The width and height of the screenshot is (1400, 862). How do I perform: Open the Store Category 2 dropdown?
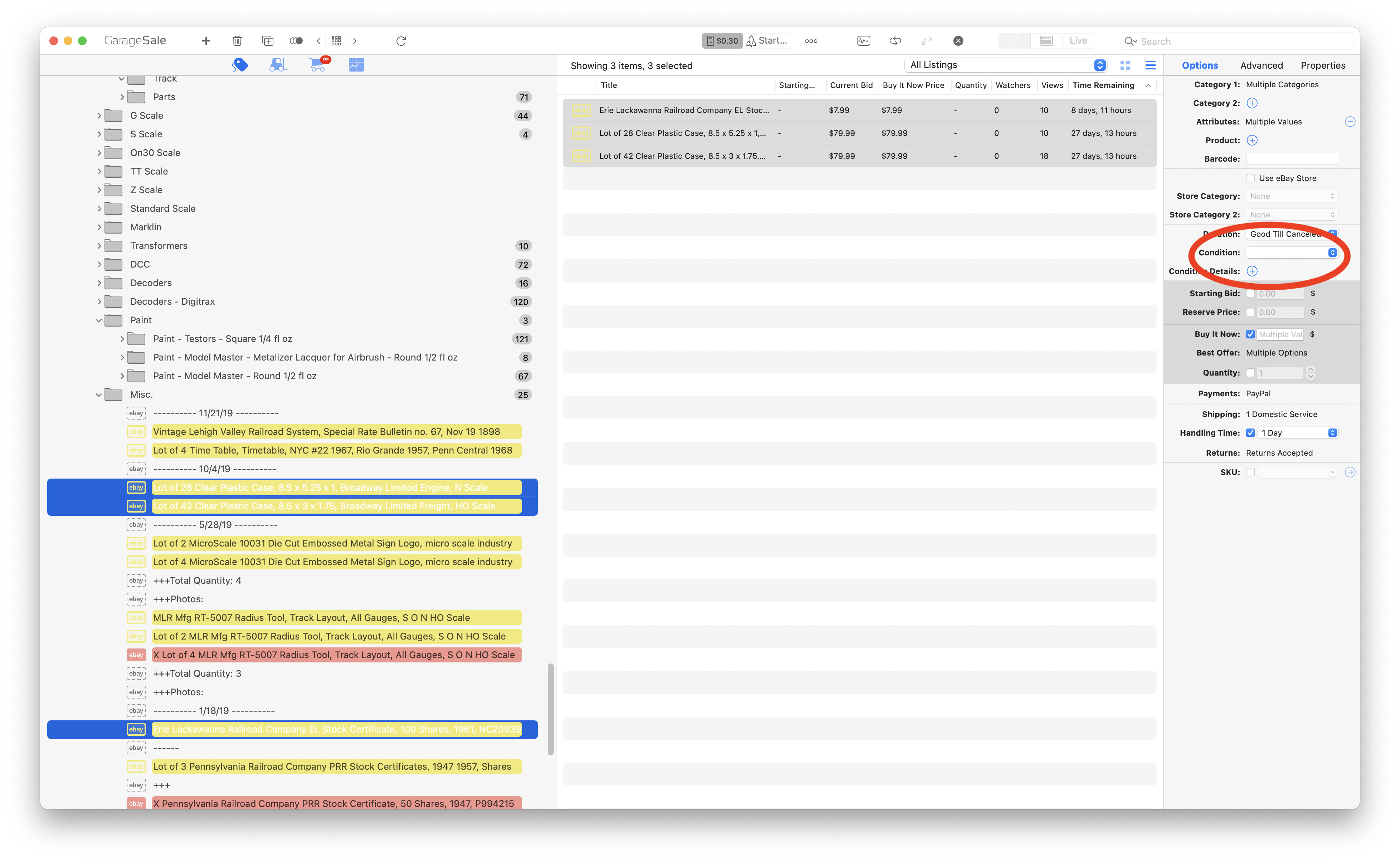click(1291, 214)
